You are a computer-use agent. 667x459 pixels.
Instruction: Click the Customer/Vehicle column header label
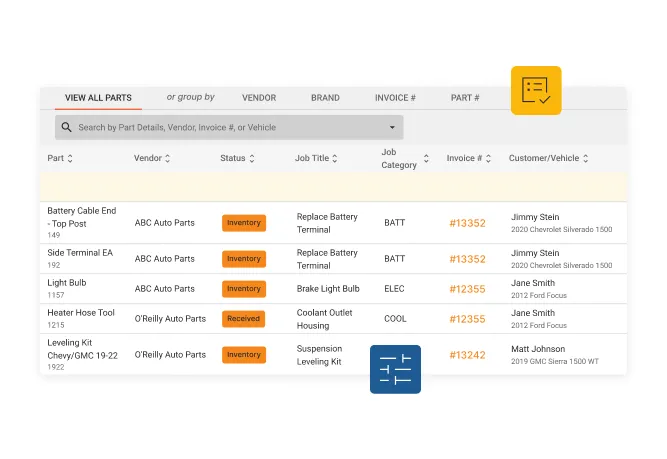click(x=544, y=158)
